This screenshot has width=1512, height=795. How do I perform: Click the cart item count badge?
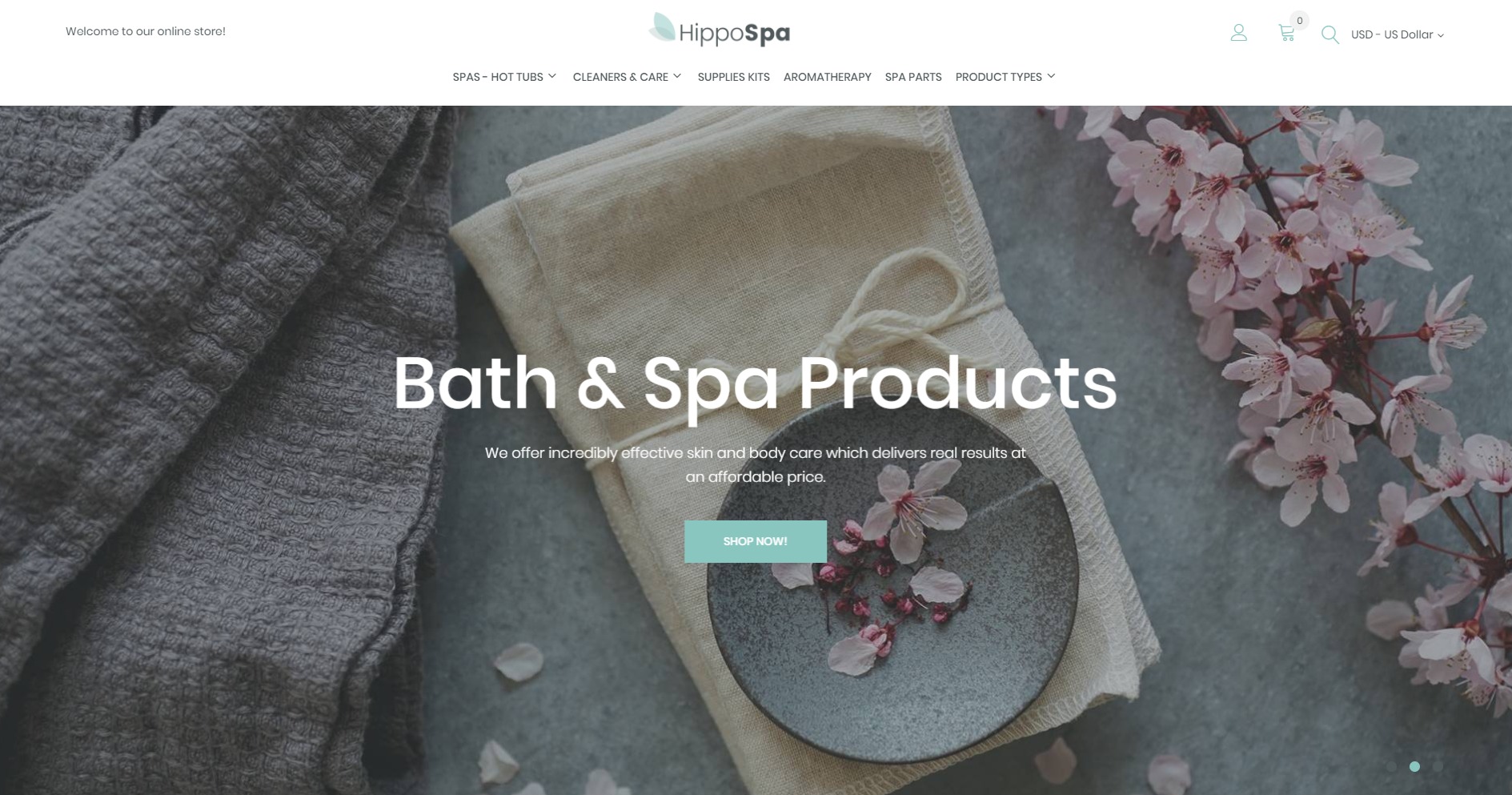pos(1299,21)
